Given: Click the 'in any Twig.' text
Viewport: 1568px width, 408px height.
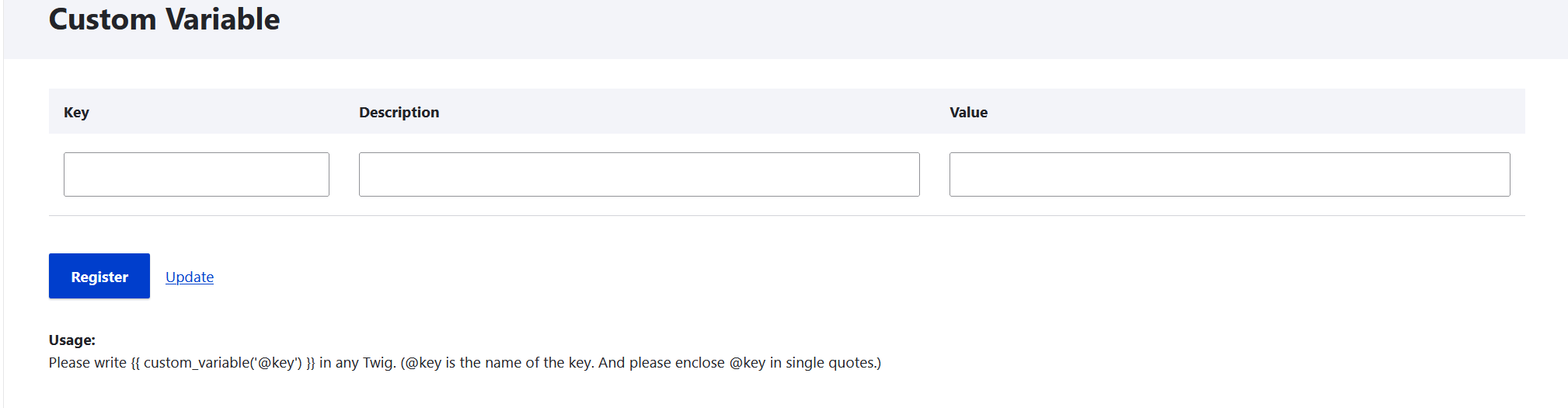Looking at the screenshot, I should point(357,362).
